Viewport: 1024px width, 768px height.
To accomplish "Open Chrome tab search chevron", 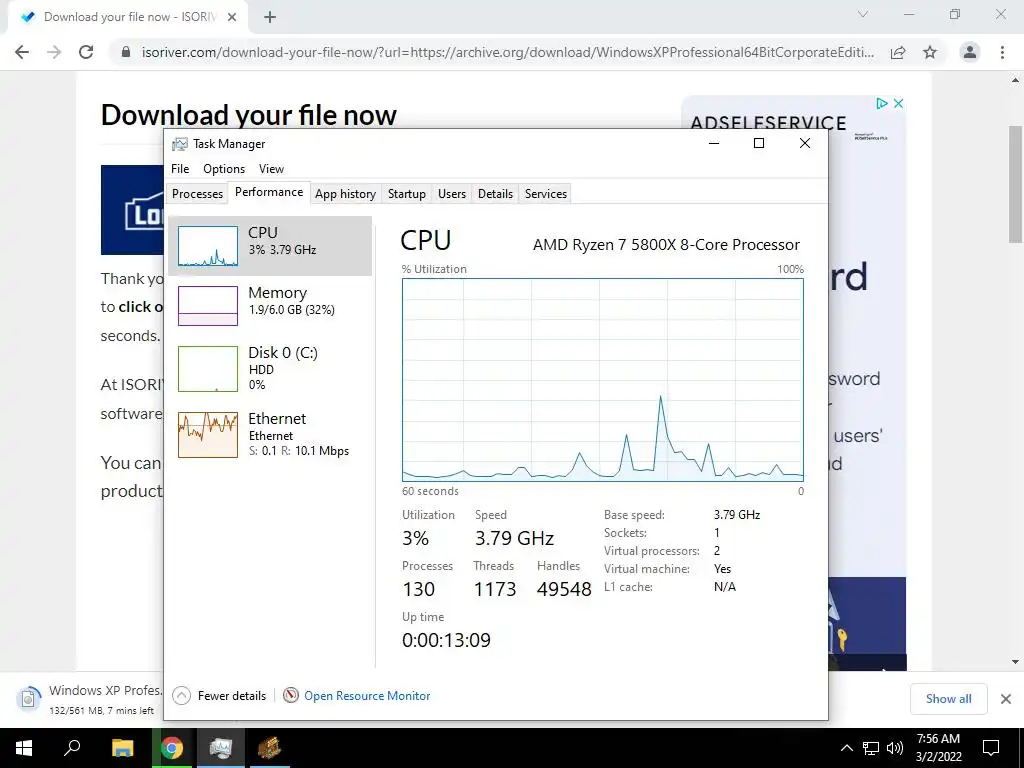I will pyautogui.click(x=863, y=14).
